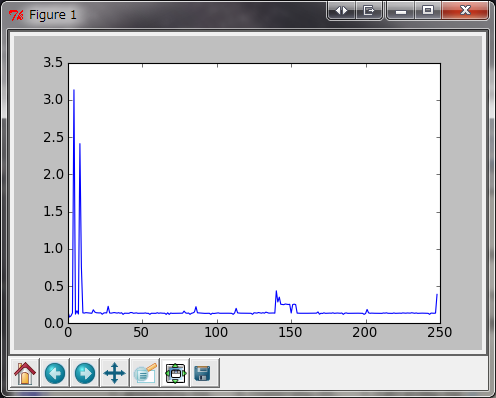Click the rising line end near x=250
Image resolution: width=496 pixels, height=398 pixels.
point(436,298)
